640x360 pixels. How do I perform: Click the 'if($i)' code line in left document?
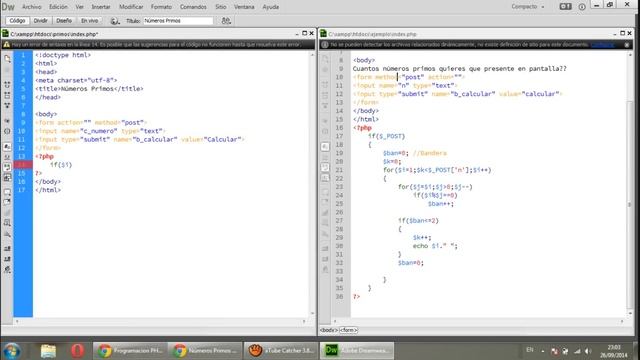61,165
